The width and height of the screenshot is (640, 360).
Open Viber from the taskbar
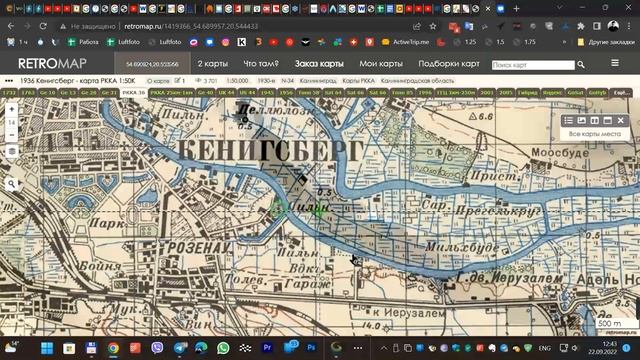[157, 348]
